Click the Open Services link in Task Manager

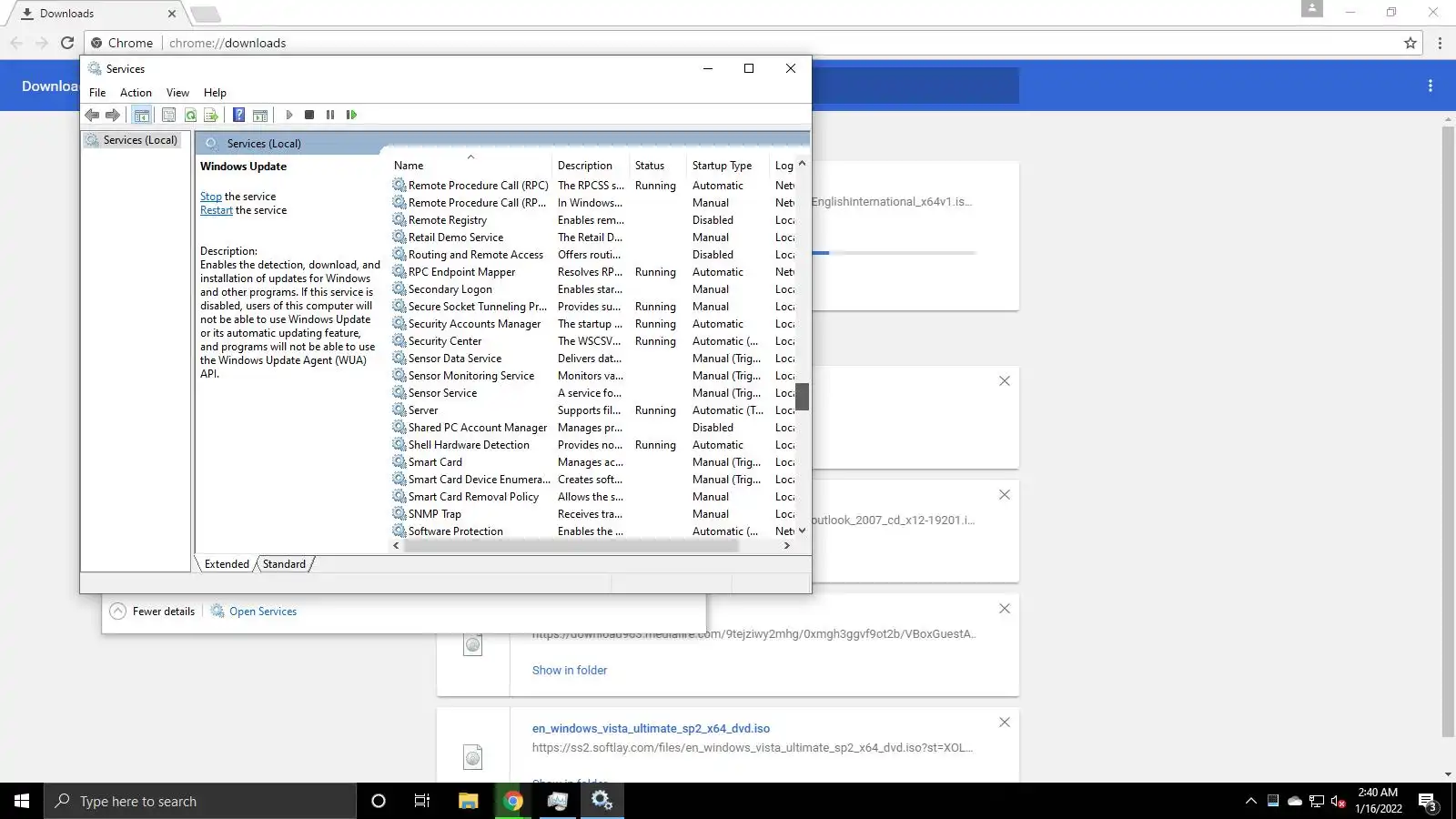[x=254, y=612]
